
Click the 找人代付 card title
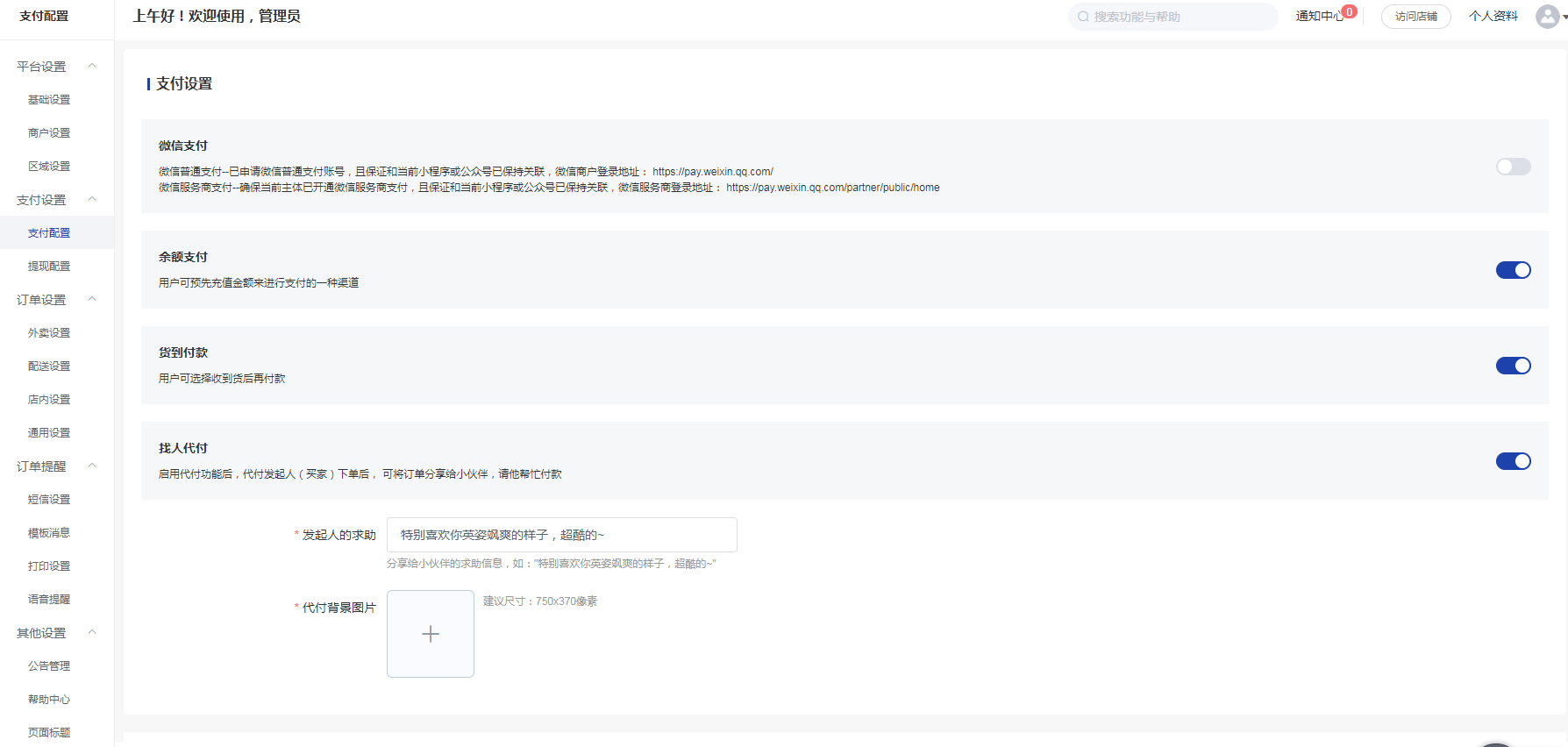tap(183, 448)
